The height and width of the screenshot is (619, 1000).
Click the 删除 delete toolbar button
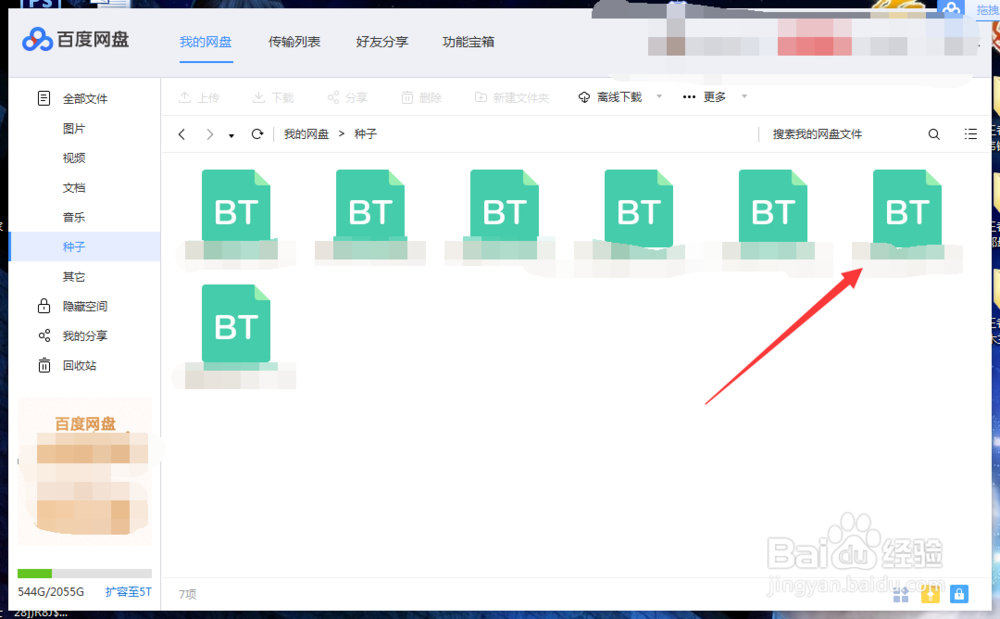pyautogui.click(x=422, y=98)
